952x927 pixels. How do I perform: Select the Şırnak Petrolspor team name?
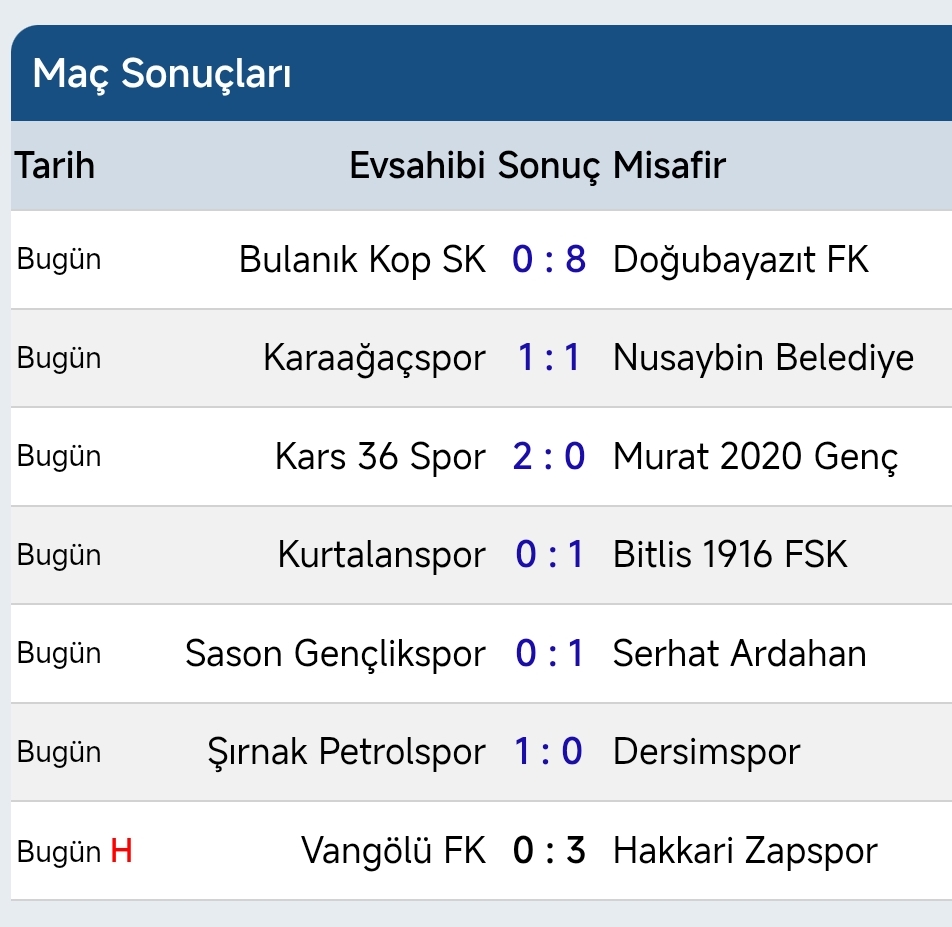click(345, 752)
